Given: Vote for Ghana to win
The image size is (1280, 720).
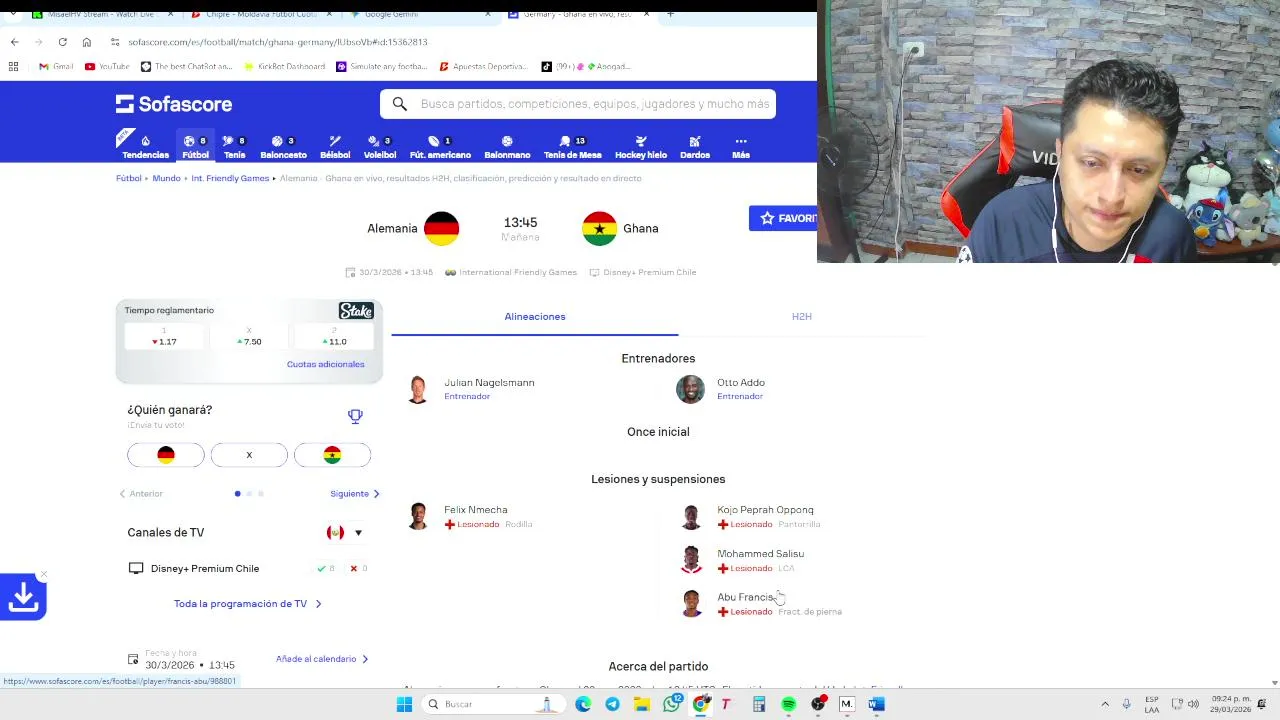Looking at the screenshot, I should (x=332, y=455).
